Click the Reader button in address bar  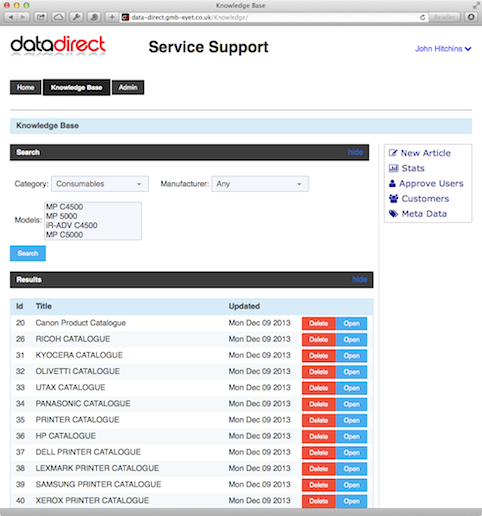(444, 17)
